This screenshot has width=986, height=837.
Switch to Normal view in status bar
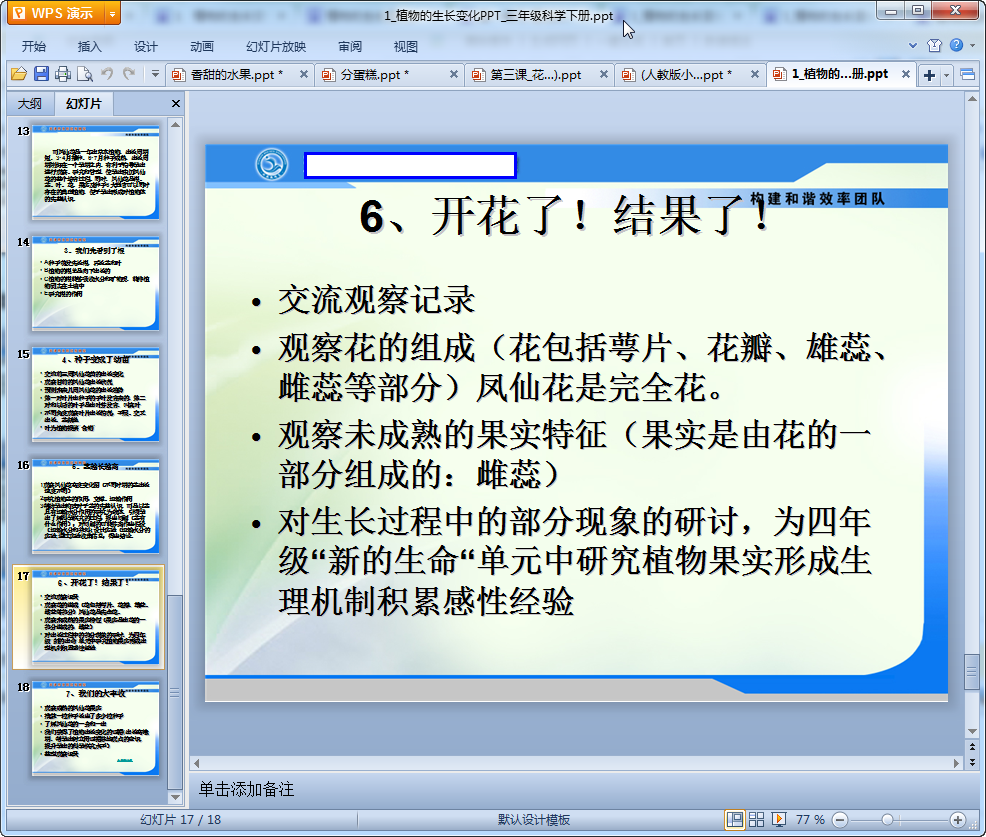[735, 819]
